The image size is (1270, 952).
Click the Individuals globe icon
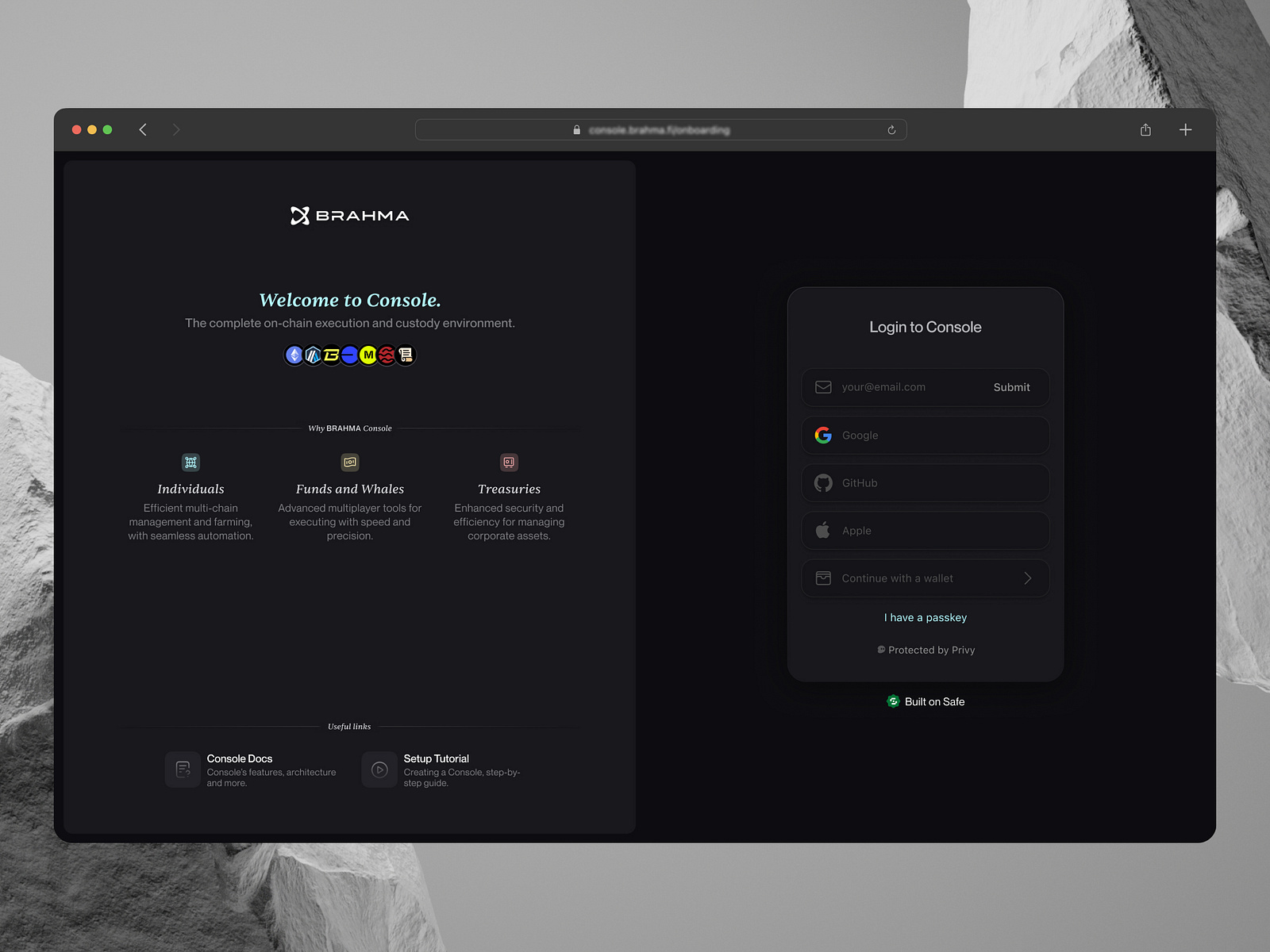pos(190,463)
